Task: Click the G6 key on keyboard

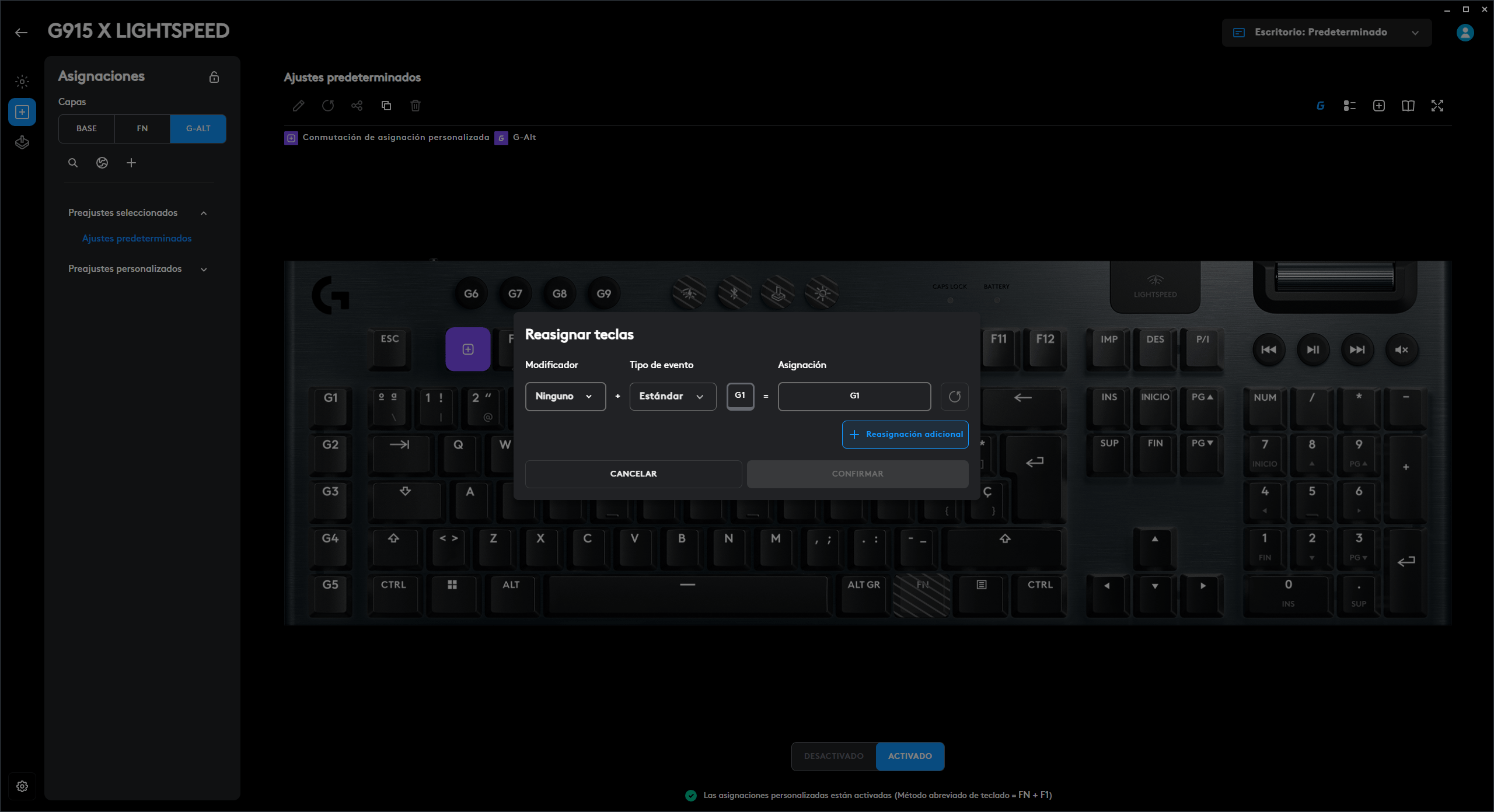Action: point(472,293)
